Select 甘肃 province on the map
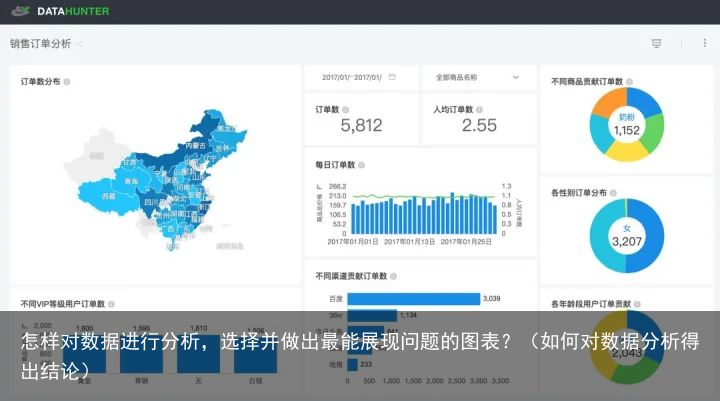Screen dimensions: 720x401 coord(129,162)
